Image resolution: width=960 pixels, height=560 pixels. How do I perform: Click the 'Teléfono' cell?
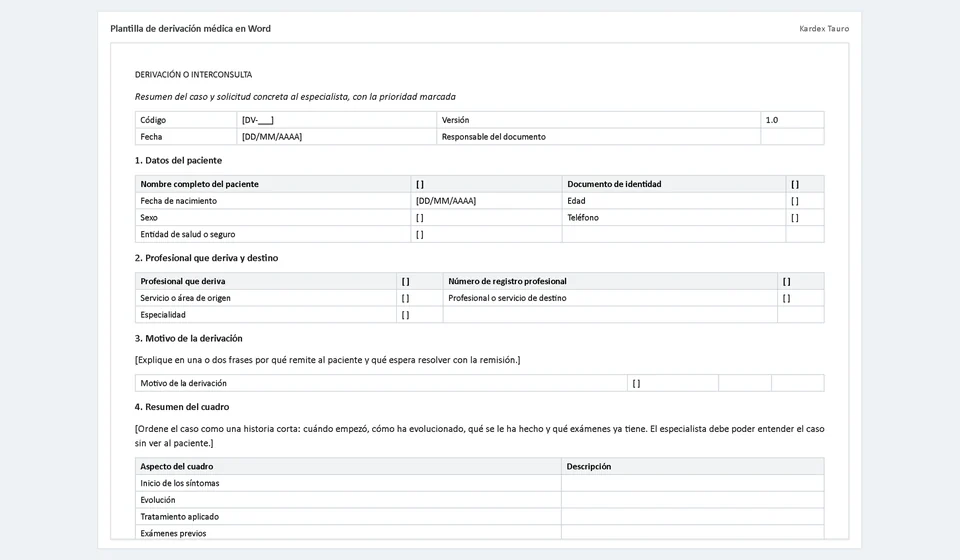674,217
